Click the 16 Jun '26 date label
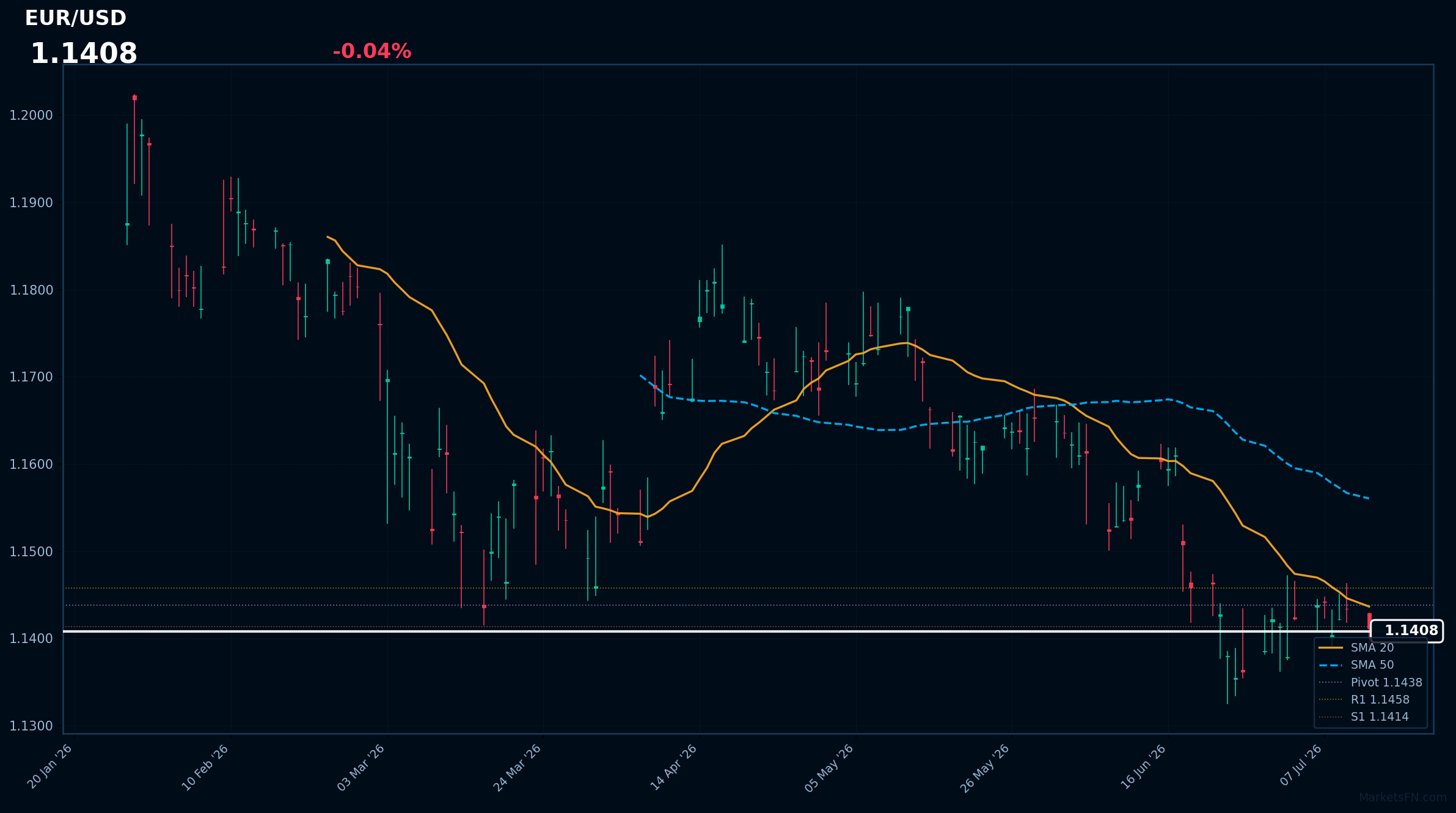 (1144, 767)
